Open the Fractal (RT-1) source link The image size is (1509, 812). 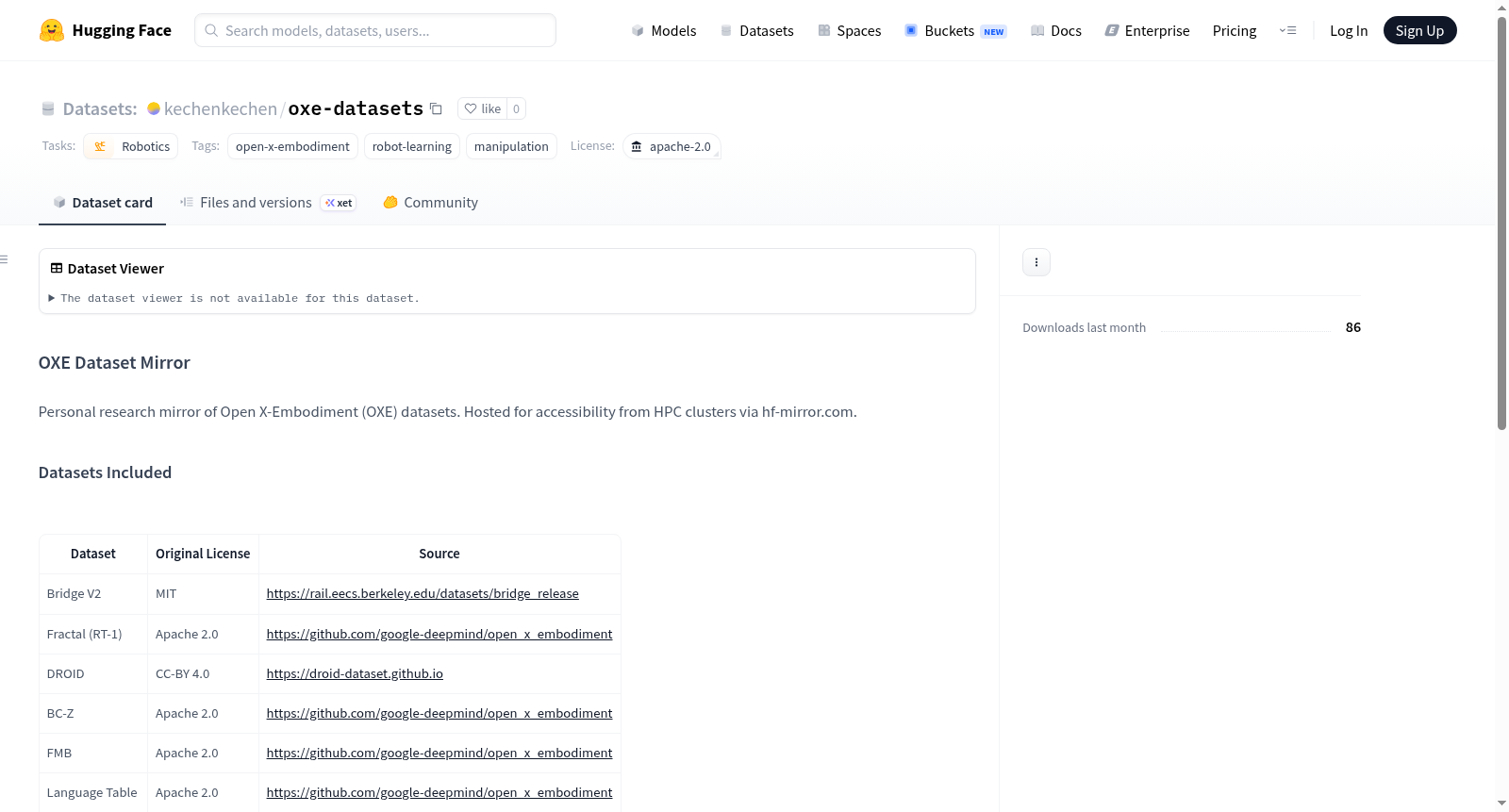(439, 634)
